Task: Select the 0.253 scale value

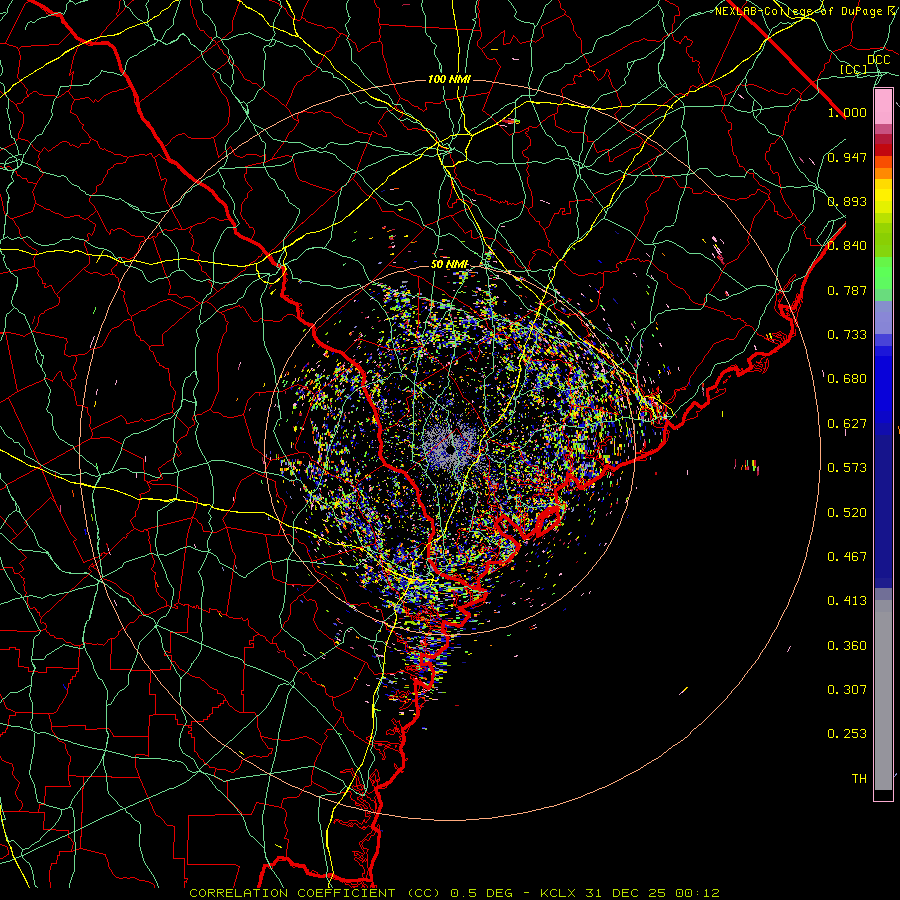Action: [847, 734]
